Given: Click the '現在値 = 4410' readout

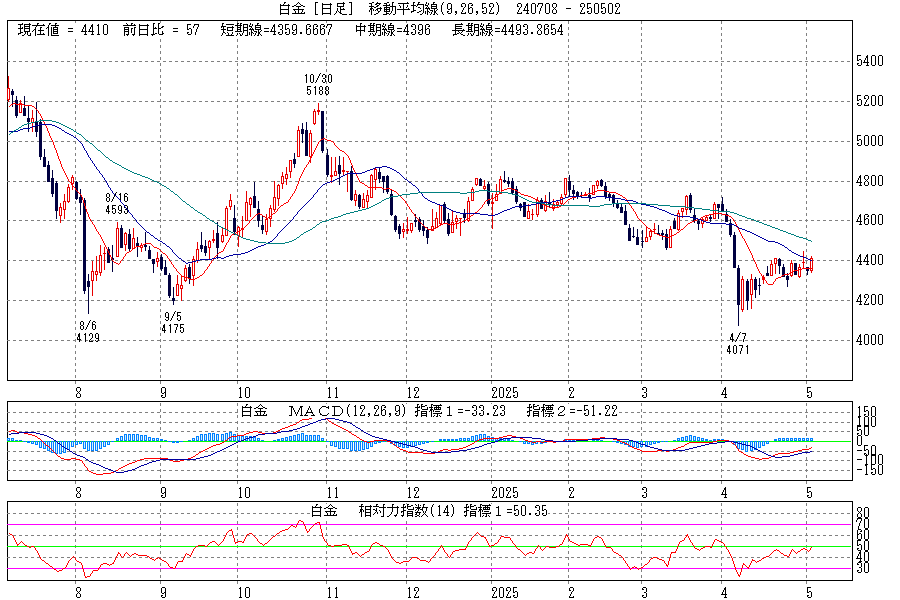Looking at the screenshot, I should pos(63,30).
